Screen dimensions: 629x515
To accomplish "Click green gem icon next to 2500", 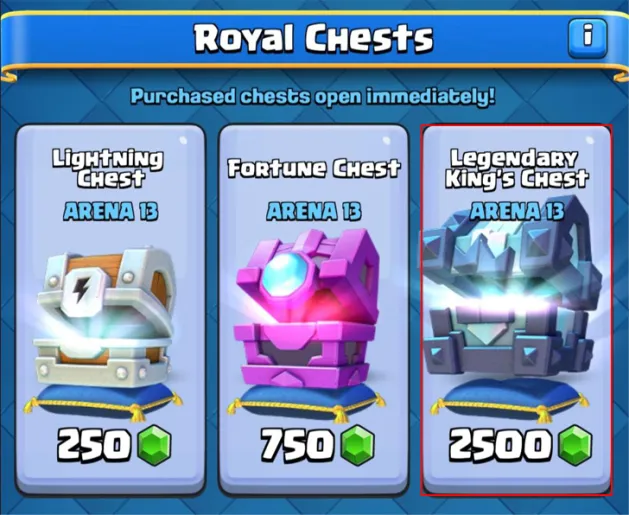I will coord(575,446).
